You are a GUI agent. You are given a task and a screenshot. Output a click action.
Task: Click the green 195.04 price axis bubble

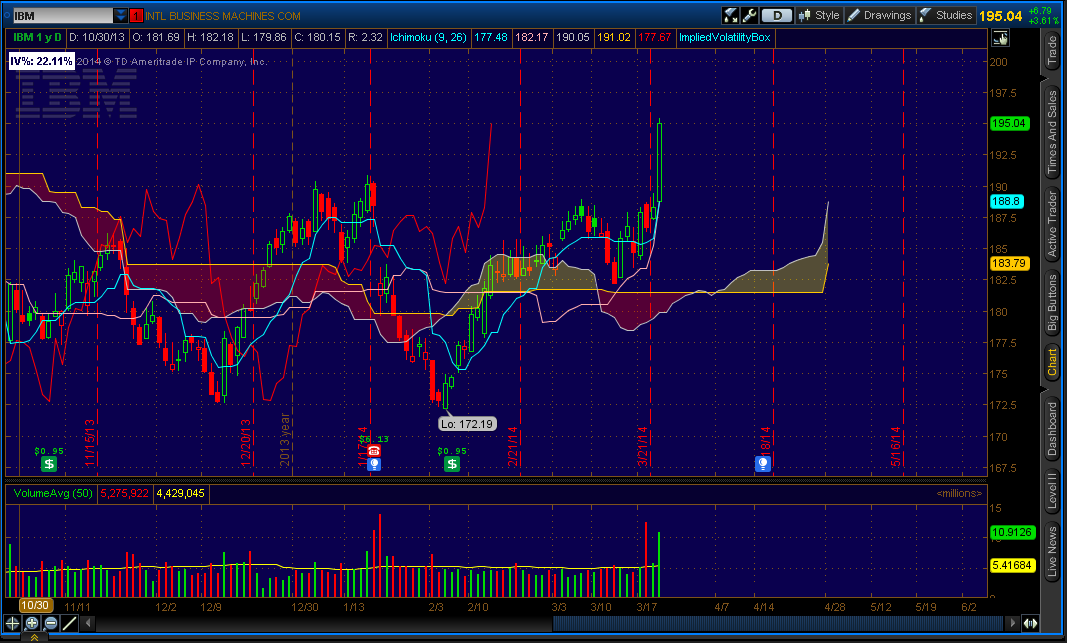pos(1009,123)
